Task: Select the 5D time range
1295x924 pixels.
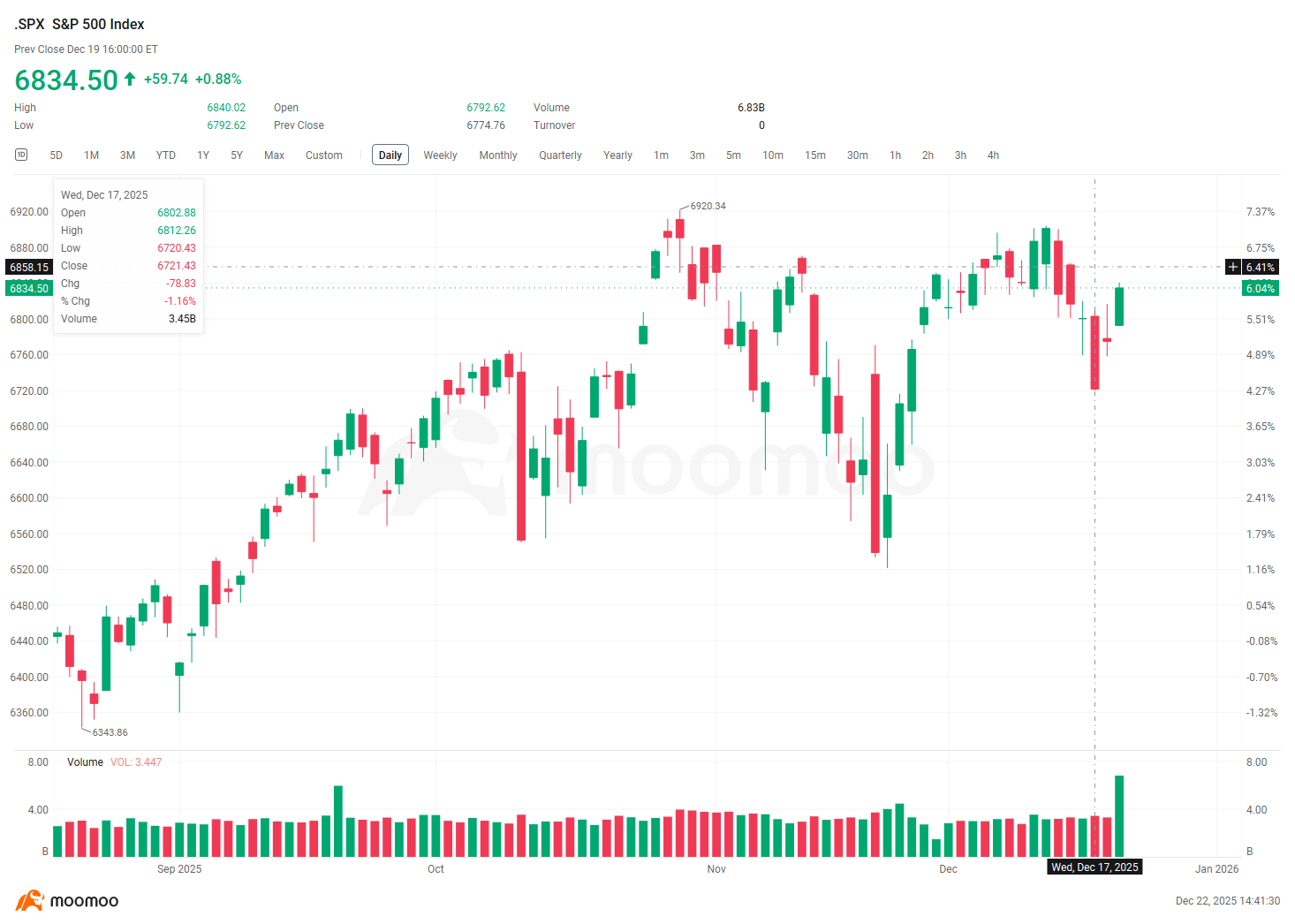Action: click(x=56, y=155)
